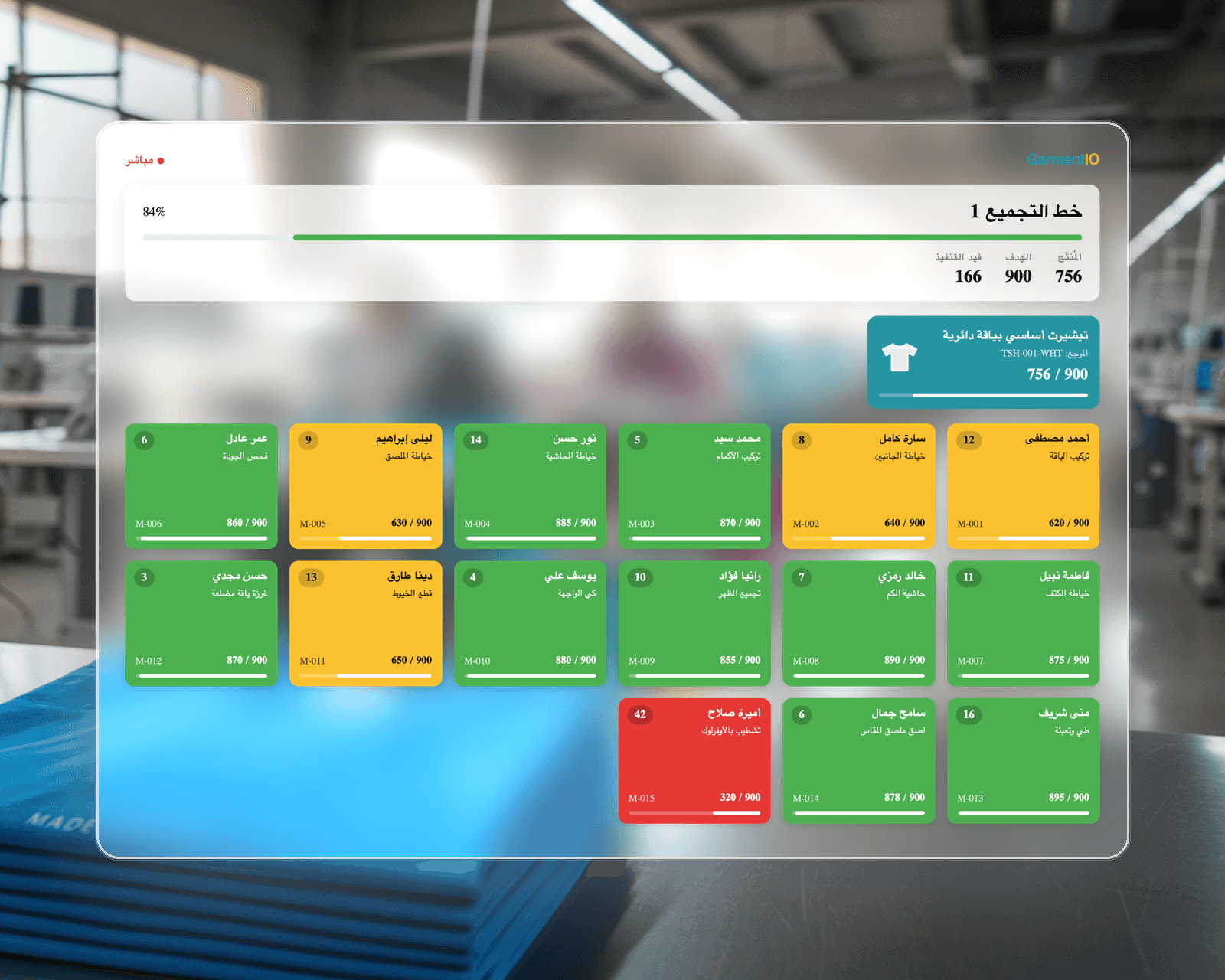Image resolution: width=1225 pixels, height=980 pixels.
Task: Select the green M-010 workstation card
Action: 530,623
